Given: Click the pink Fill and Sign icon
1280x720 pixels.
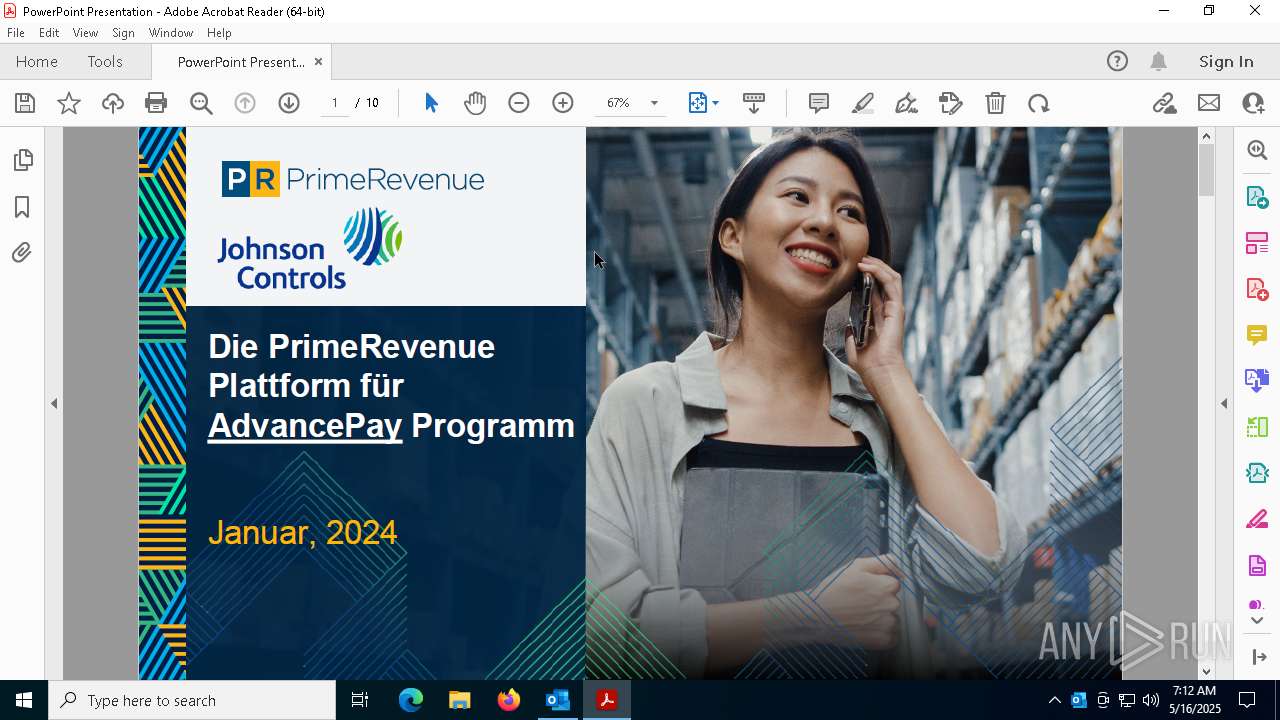Looking at the screenshot, I should [x=1257, y=520].
